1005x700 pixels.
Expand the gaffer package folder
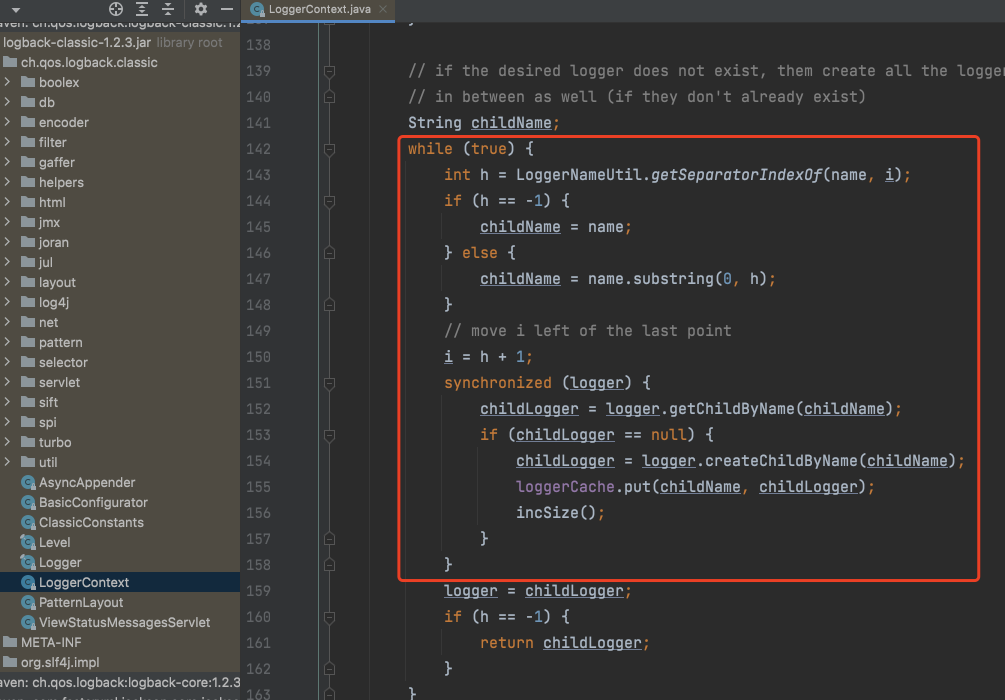click(x=7, y=162)
